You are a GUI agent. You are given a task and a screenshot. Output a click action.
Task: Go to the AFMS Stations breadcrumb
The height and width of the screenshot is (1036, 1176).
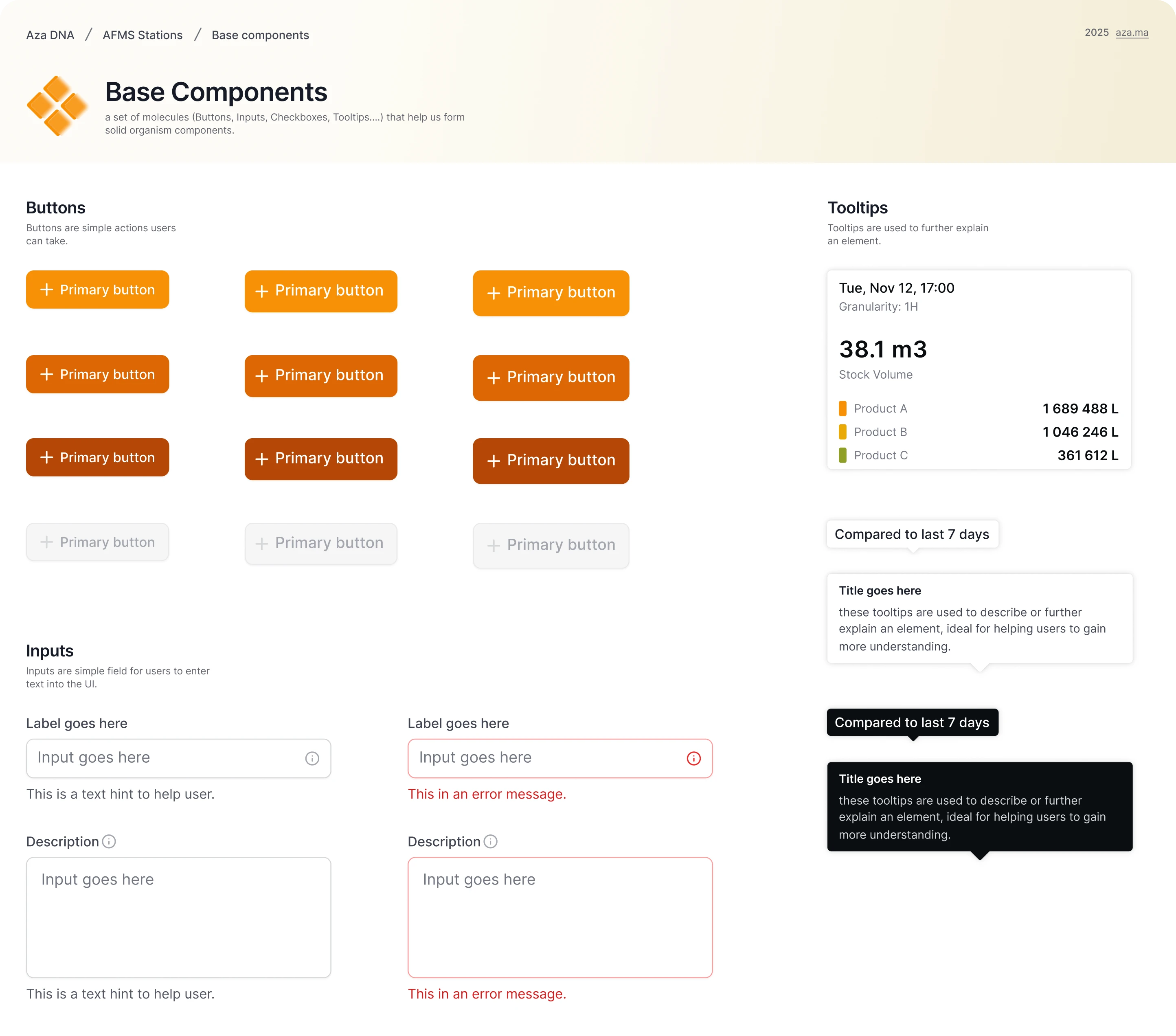tap(142, 35)
